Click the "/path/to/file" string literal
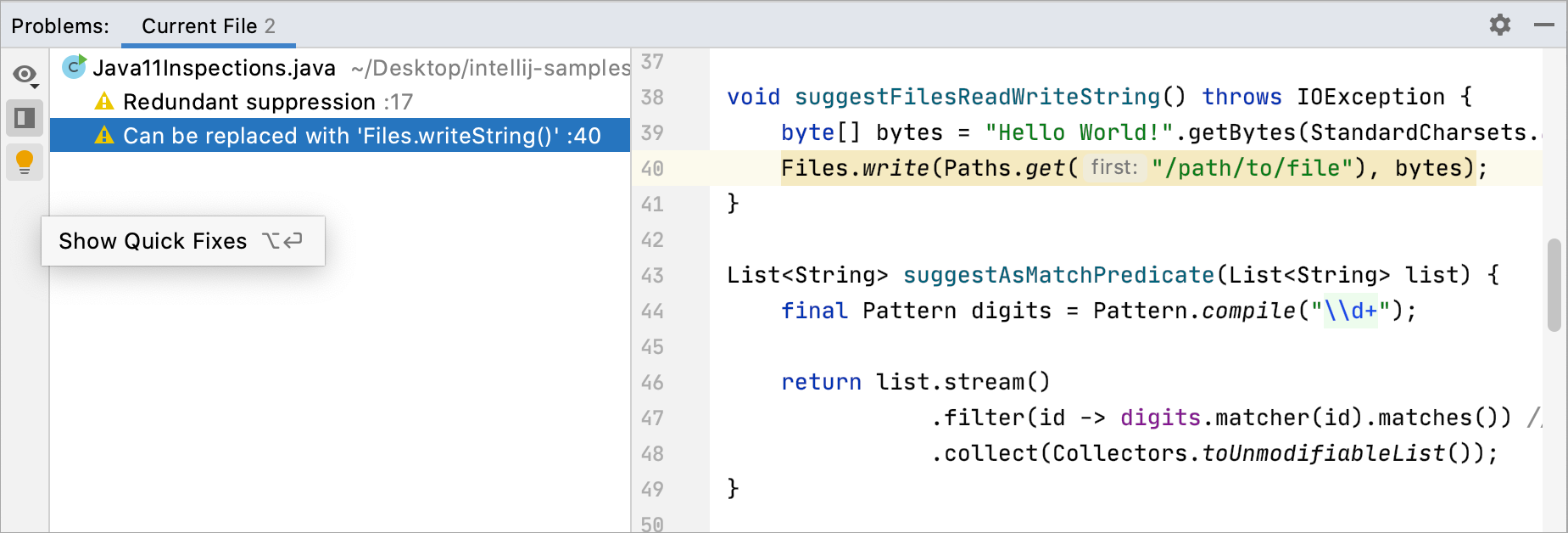Screen dimensions: 1568x533 [x=1252, y=168]
